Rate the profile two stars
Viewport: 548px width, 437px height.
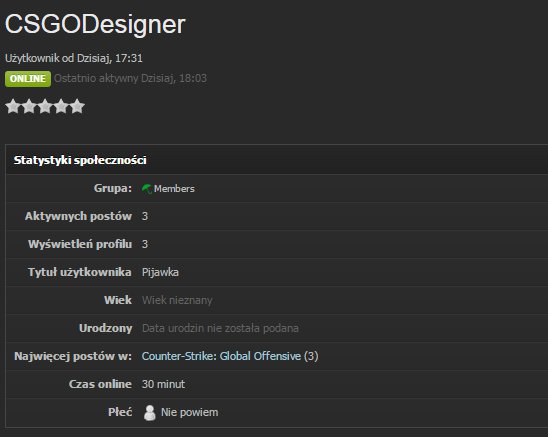29,106
